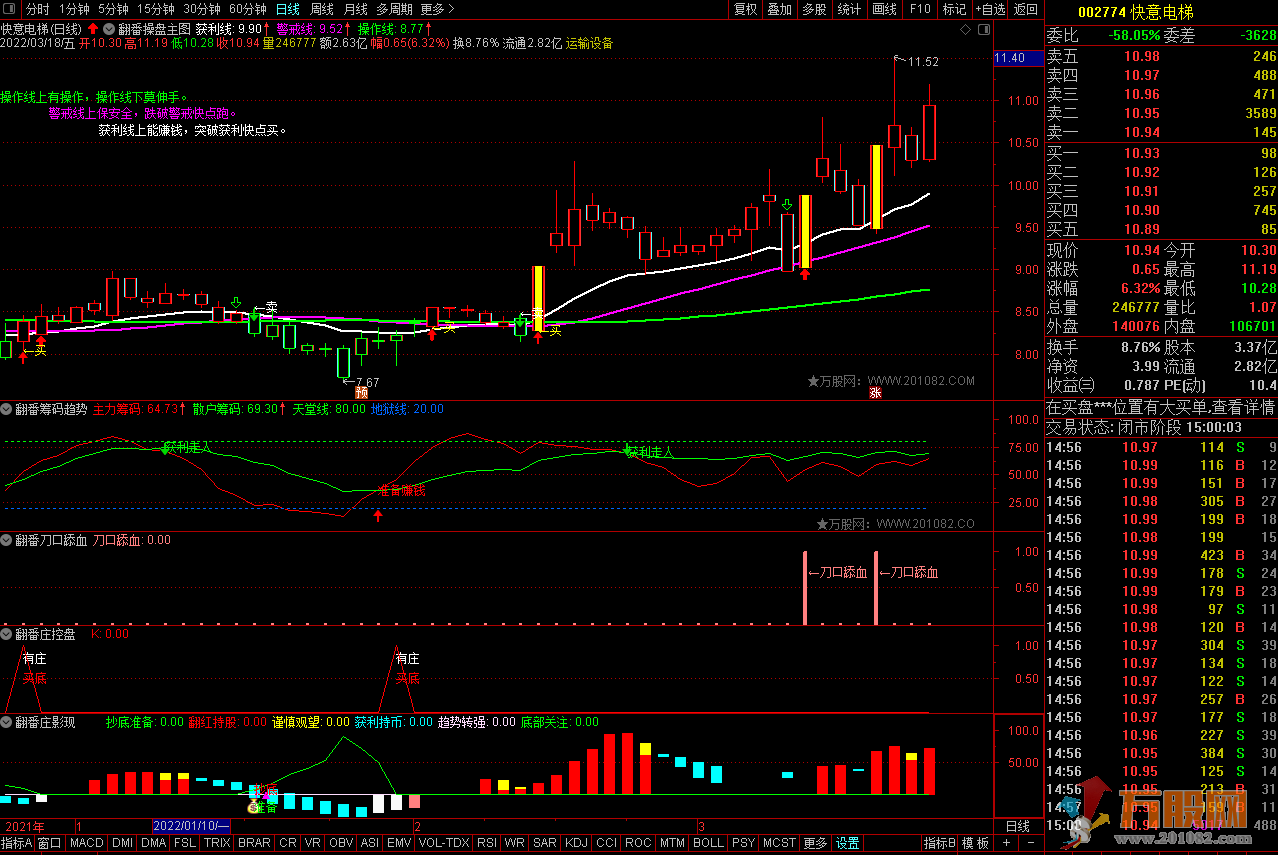Select the 日线 daily period
This screenshot has height=855, width=1278.
288,9
